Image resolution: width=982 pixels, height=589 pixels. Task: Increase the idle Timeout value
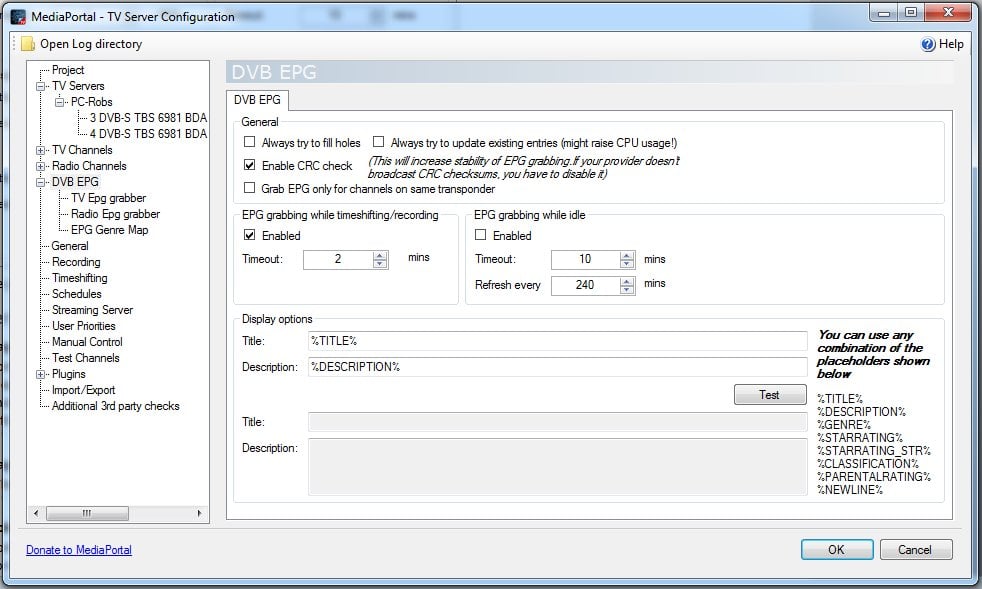click(x=627, y=255)
